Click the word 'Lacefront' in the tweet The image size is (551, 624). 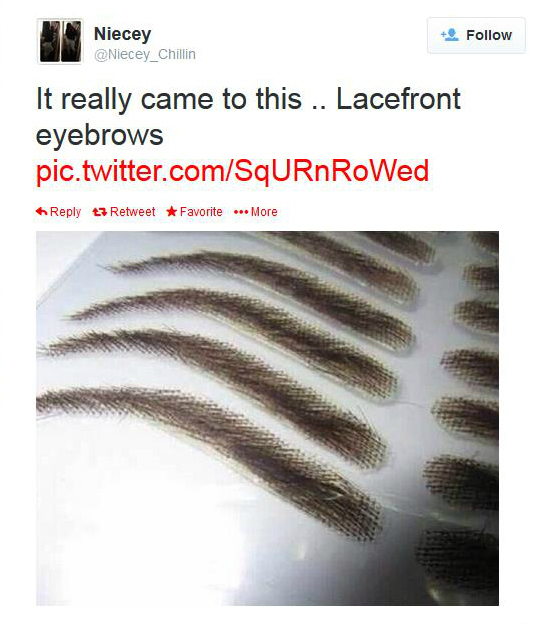click(x=398, y=99)
